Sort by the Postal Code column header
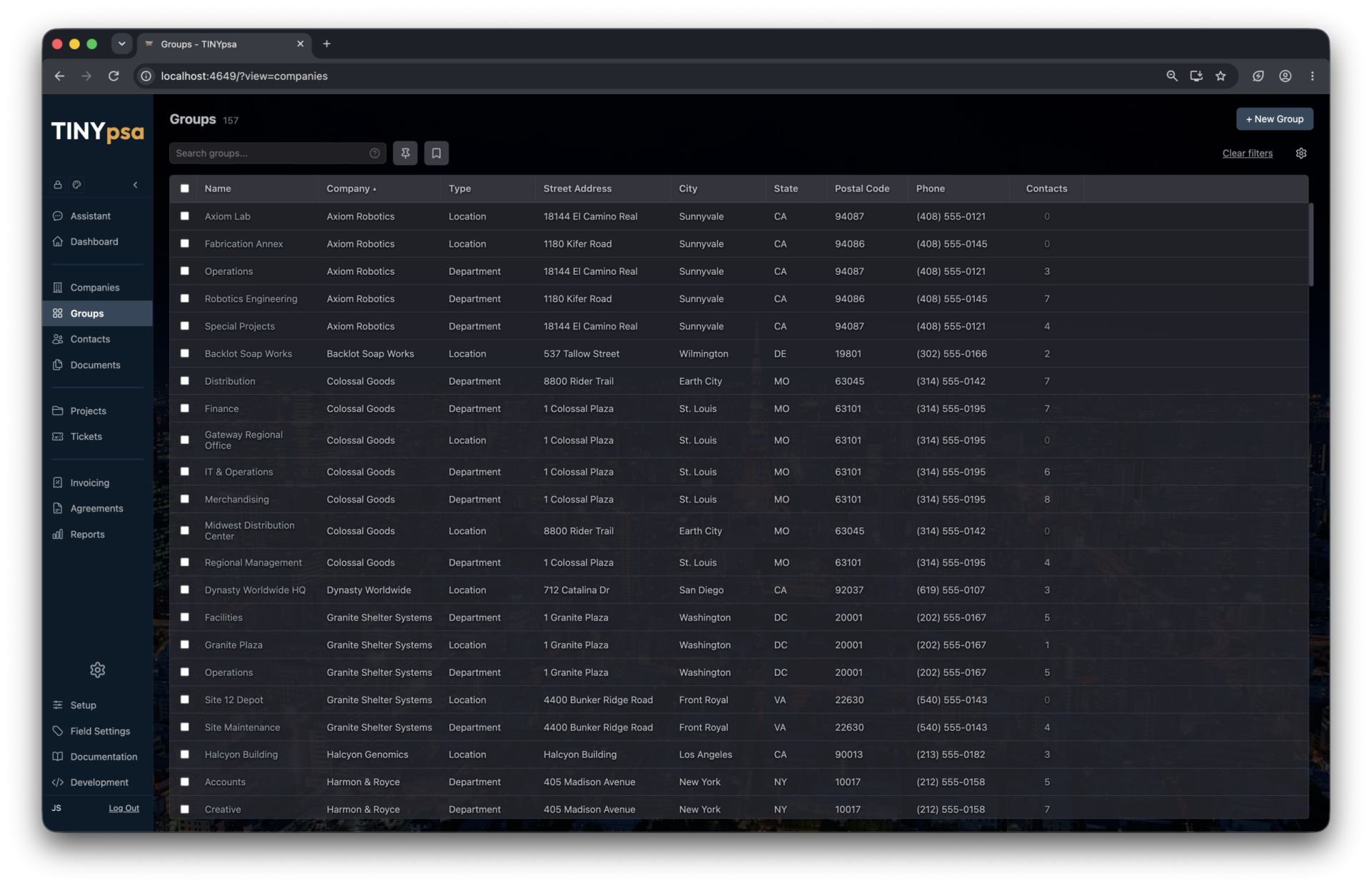This screenshot has height=888, width=1372. 862,188
